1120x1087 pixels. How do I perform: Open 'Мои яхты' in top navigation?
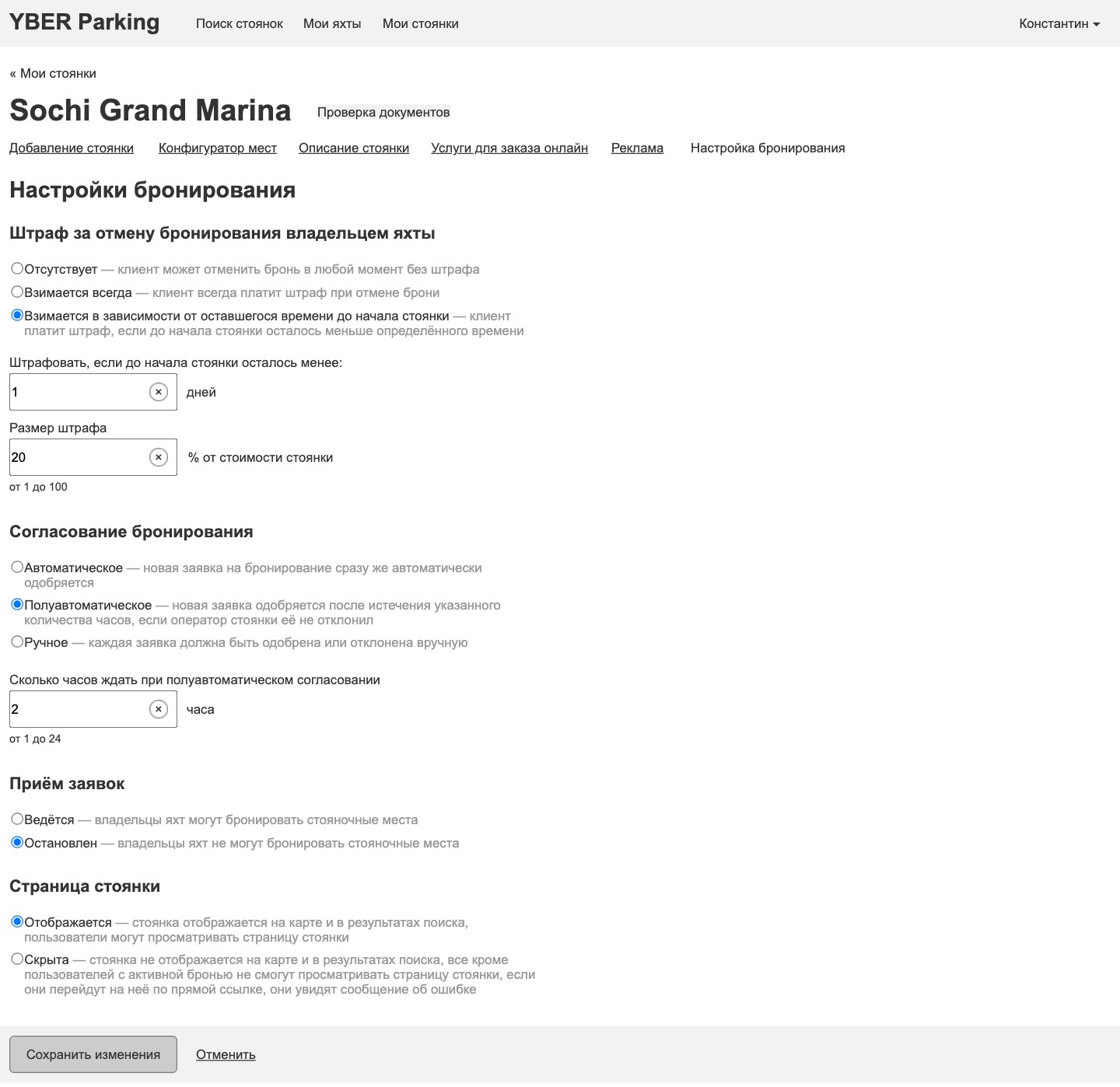[332, 24]
